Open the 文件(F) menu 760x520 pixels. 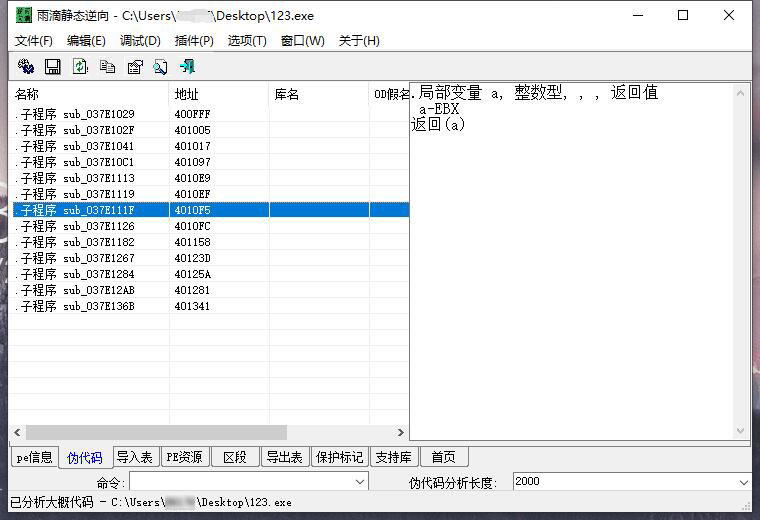coord(34,41)
